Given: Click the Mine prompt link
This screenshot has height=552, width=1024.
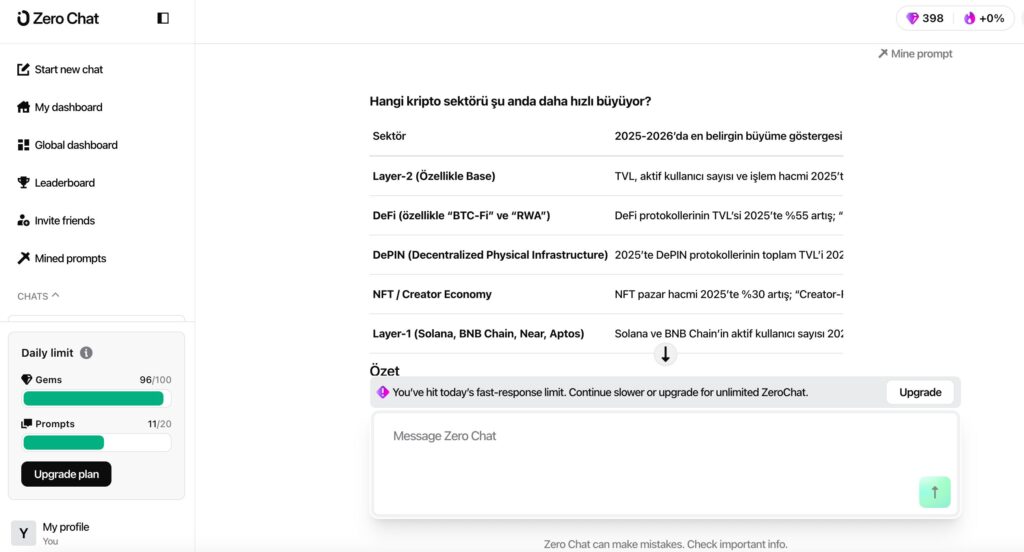Looking at the screenshot, I should click(x=915, y=54).
